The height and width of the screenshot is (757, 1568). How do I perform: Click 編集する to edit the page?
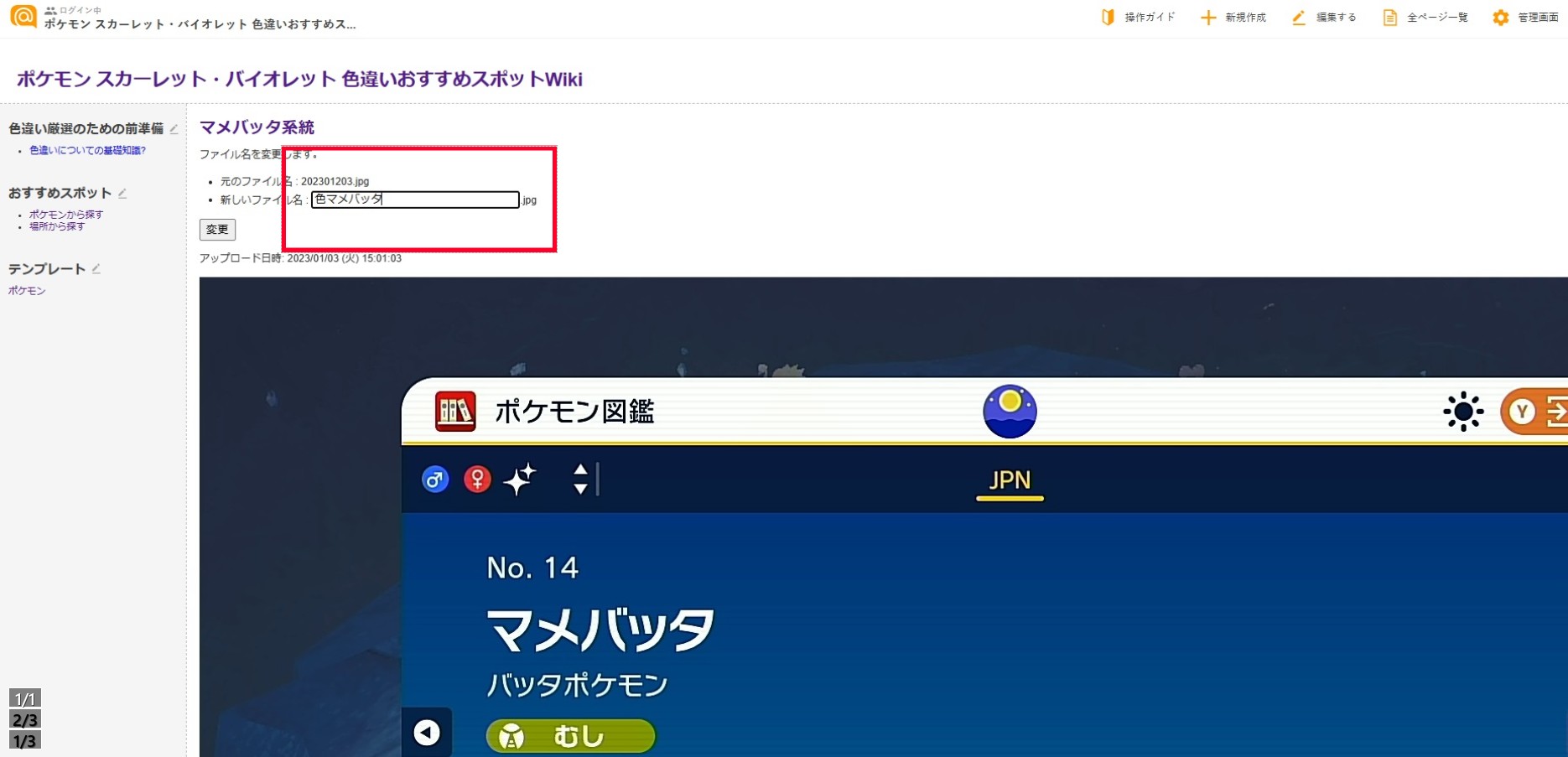click(x=1323, y=17)
